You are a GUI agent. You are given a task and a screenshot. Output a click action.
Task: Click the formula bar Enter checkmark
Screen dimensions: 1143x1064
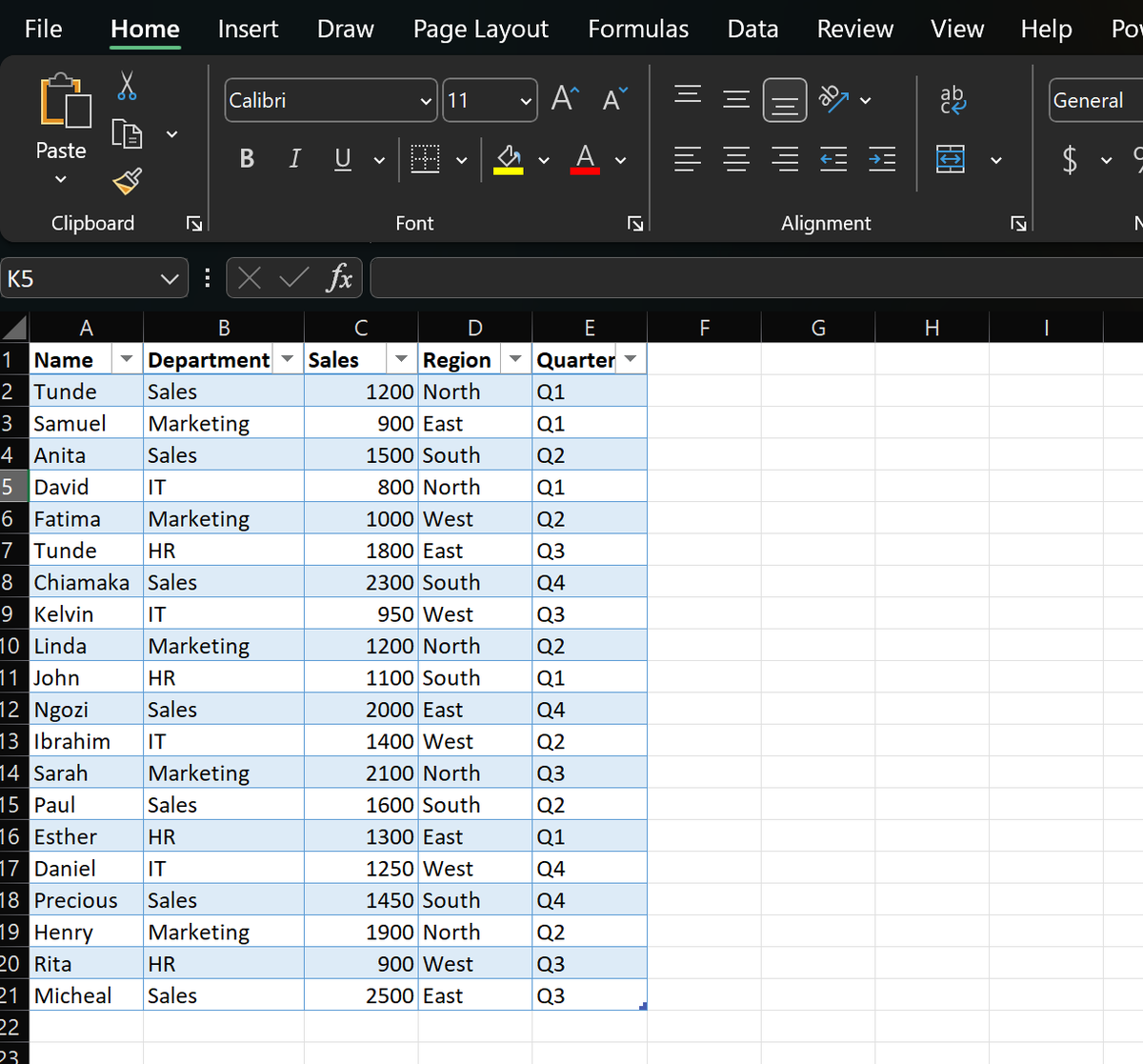[x=294, y=278]
